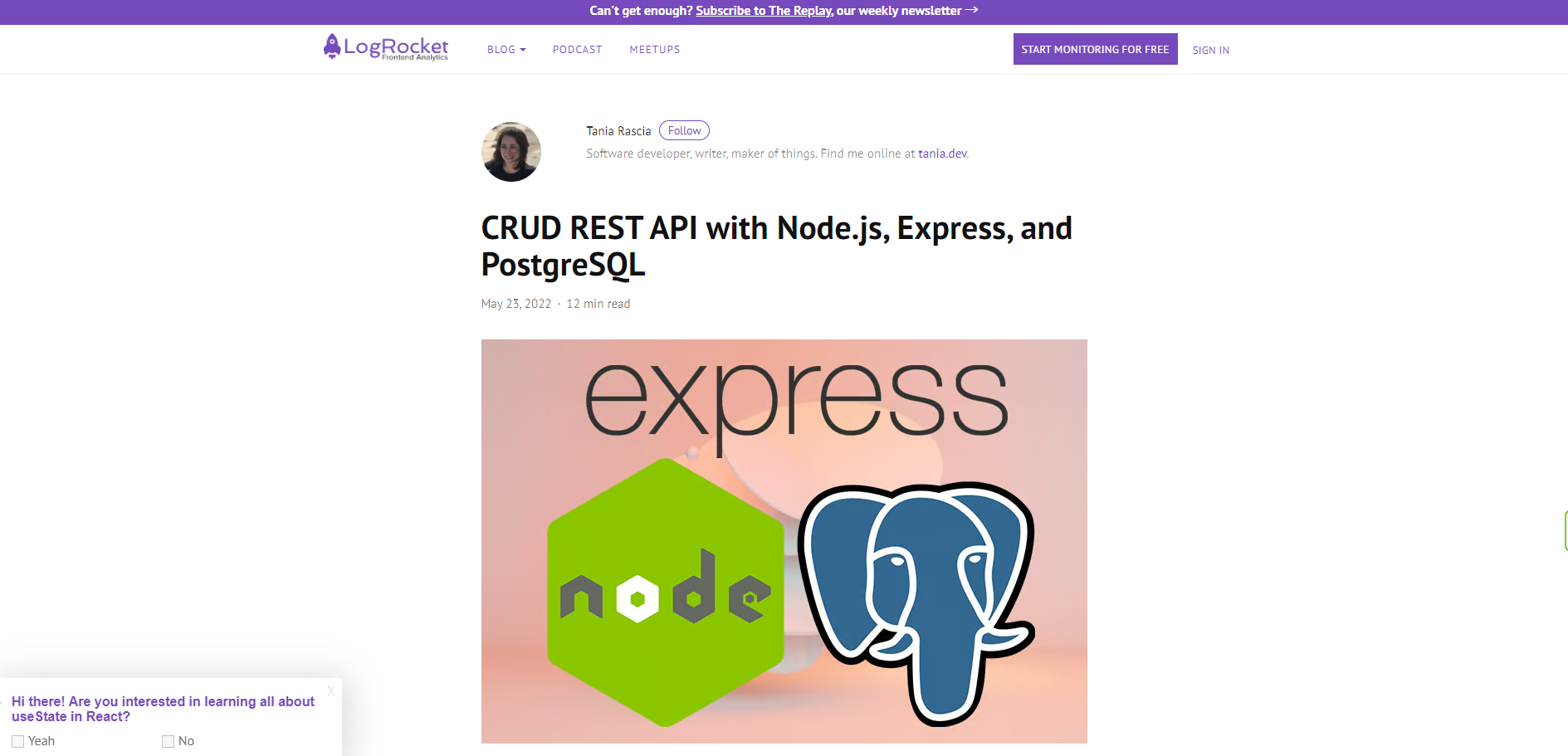1568x756 pixels.
Task: Click the arrow icon in newsletter banner
Action: tap(972, 10)
